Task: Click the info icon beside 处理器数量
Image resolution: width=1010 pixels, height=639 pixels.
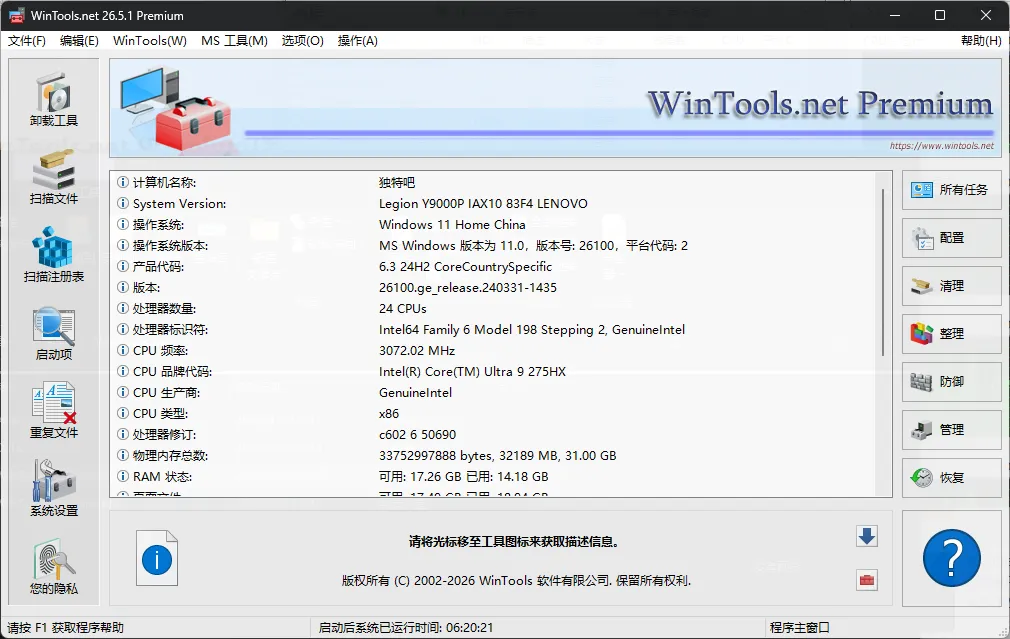Action: [x=122, y=309]
